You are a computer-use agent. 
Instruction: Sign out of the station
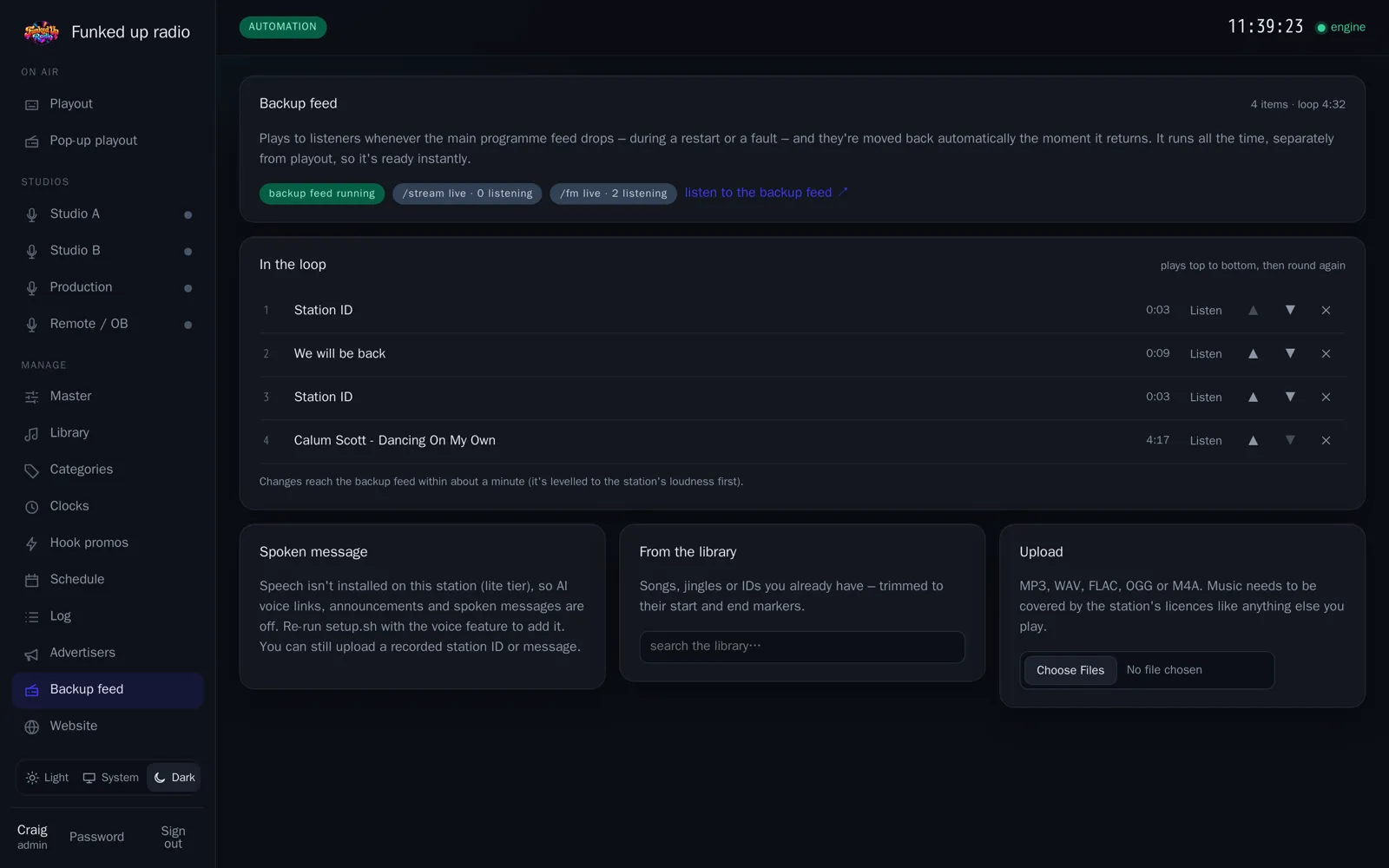[173, 838]
